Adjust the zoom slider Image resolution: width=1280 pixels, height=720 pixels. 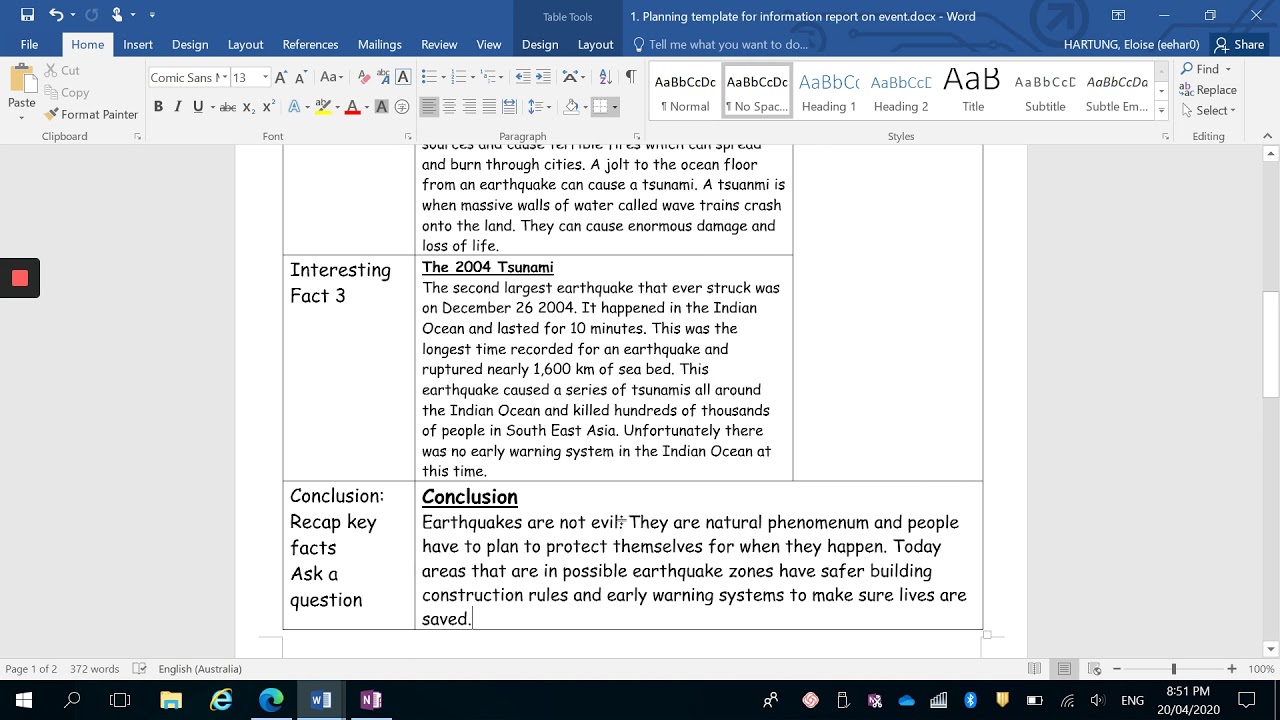(1174, 669)
